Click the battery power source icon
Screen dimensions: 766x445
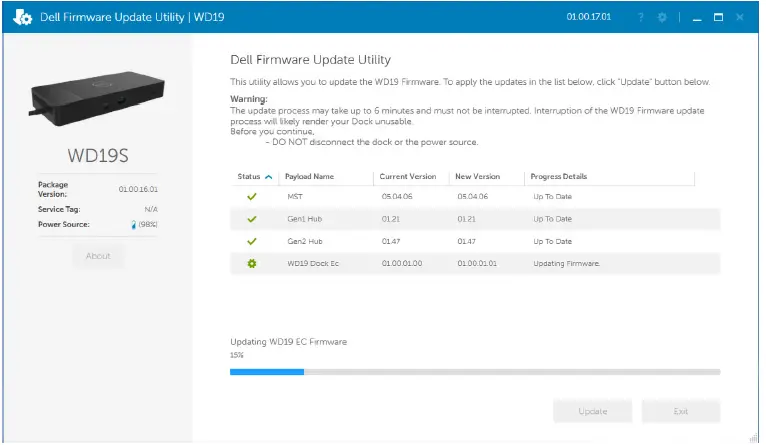[133, 225]
